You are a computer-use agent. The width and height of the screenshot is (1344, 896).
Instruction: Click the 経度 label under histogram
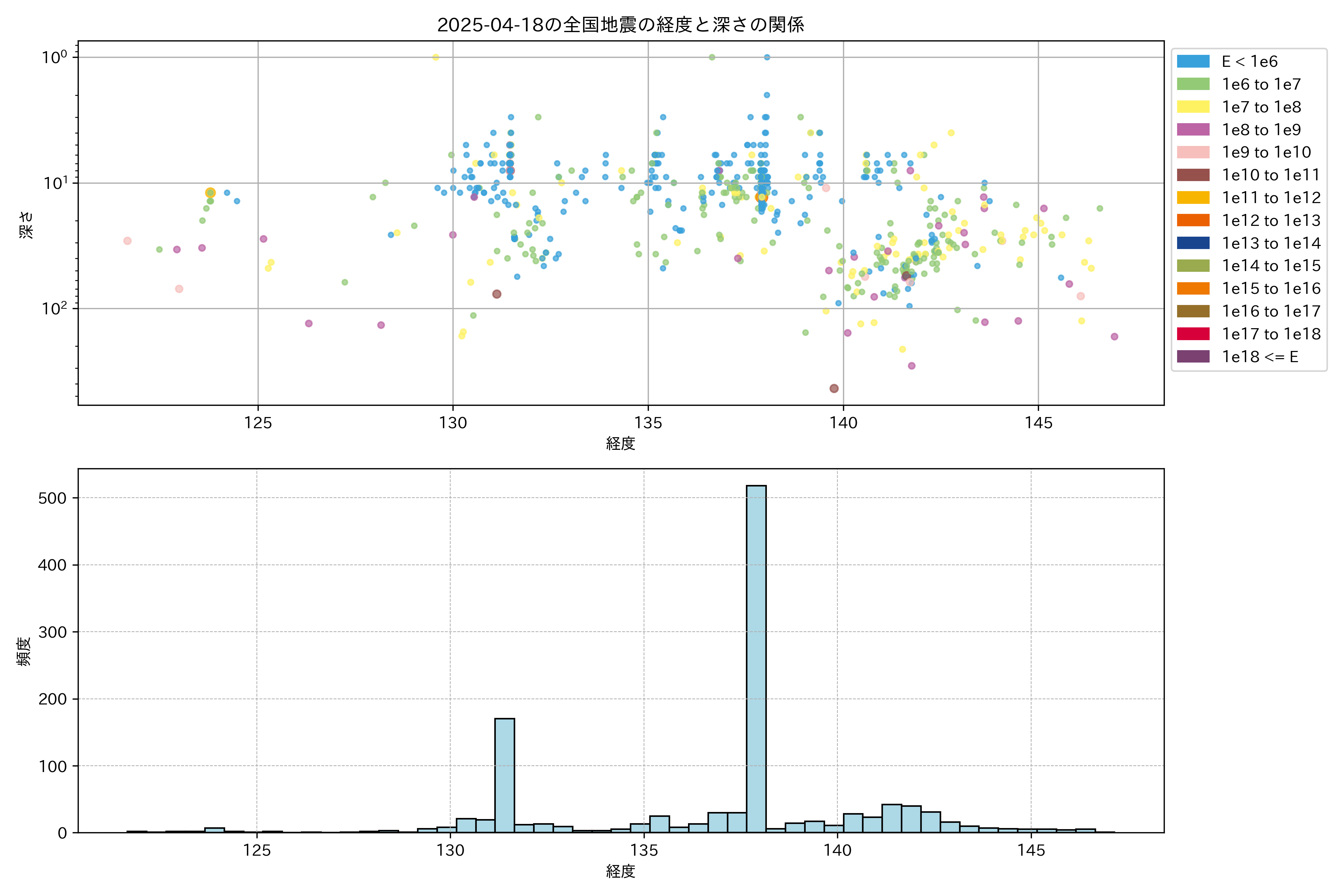click(620, 871)
